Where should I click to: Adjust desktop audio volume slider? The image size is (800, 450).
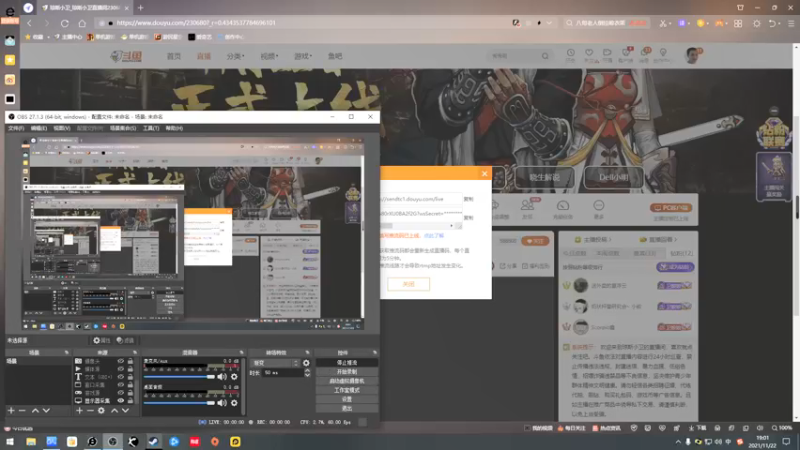[x=179, y=403]
